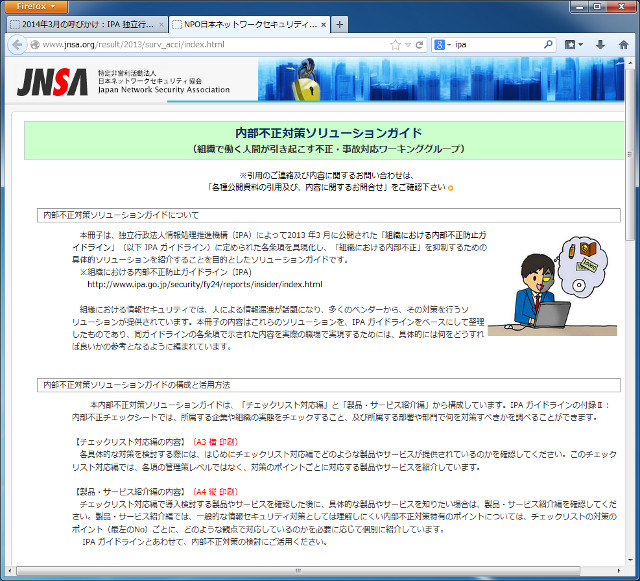
Task: Click the page title 内部不正対策ソリューションガイド
Action: (x=329, y=133)
